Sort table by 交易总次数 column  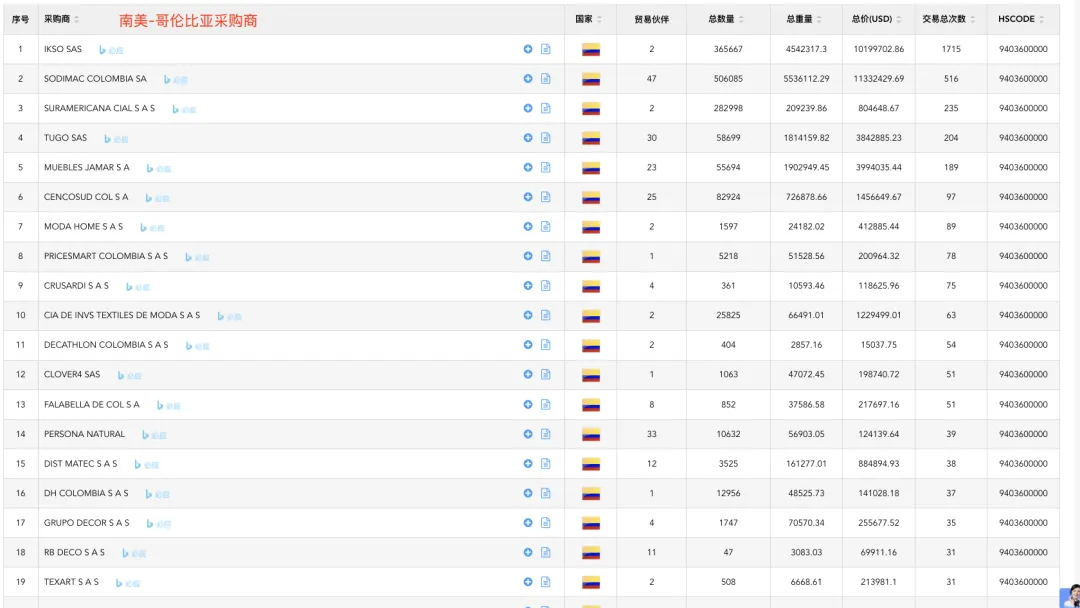click(973, 20)
